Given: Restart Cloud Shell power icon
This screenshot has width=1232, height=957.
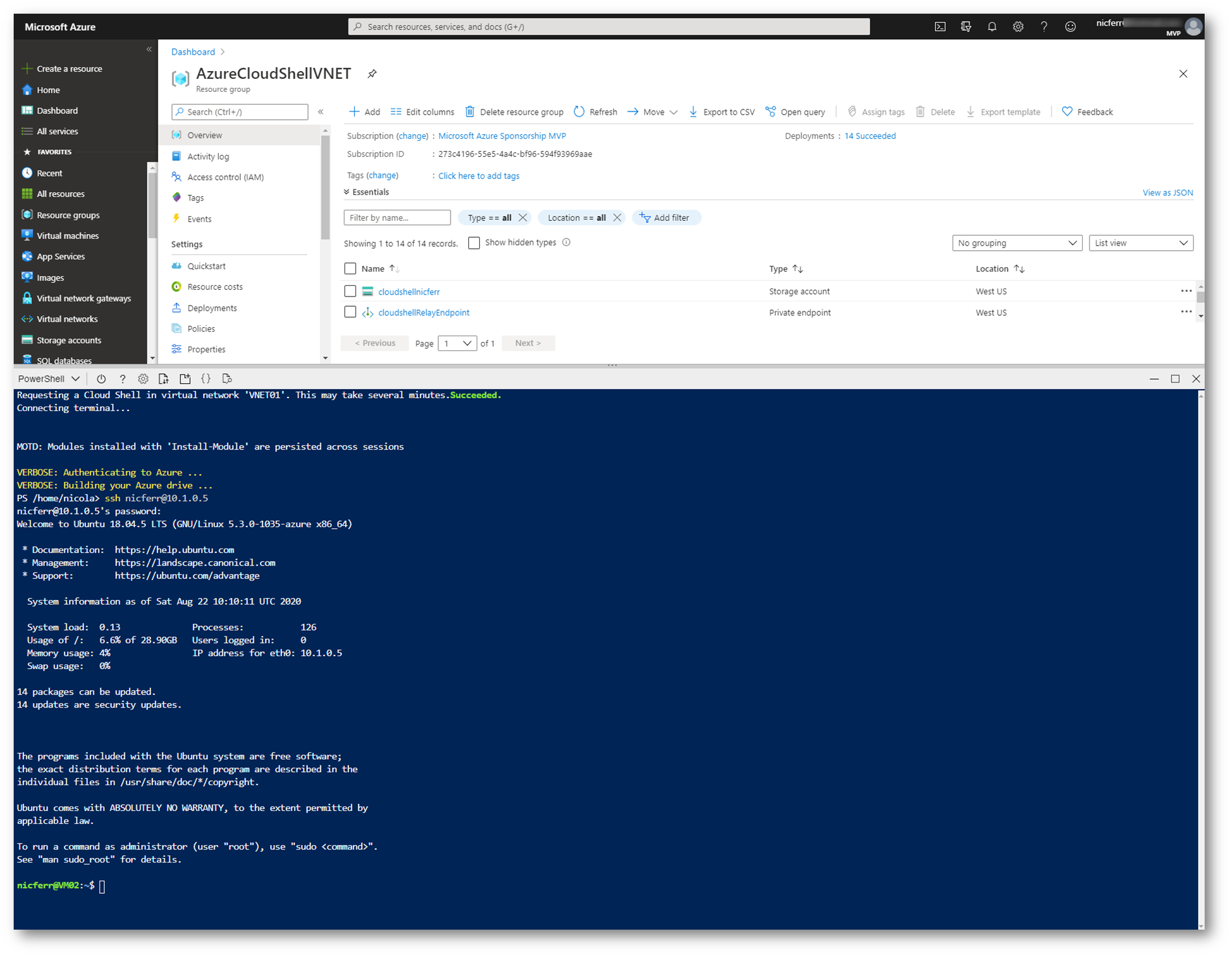Looking at the screenshot, I should (101, 379).
